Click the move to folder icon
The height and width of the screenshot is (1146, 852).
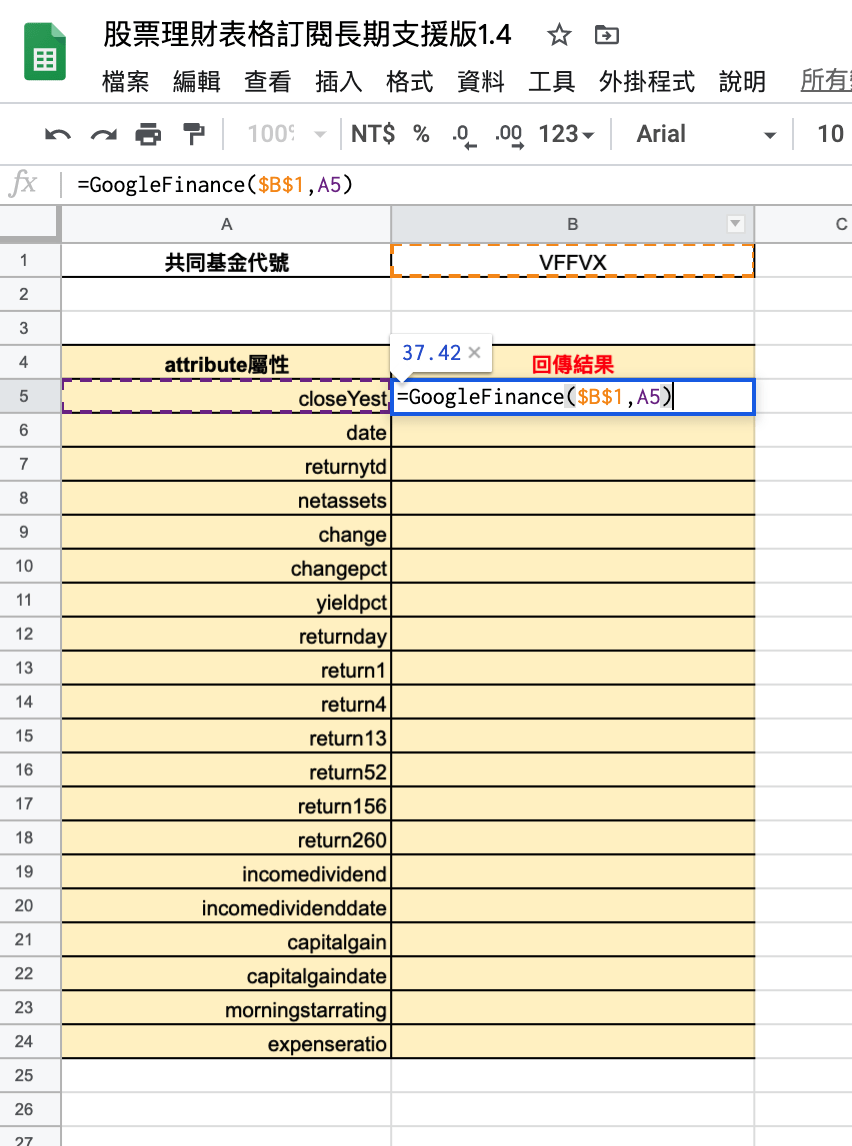(605, 34)
